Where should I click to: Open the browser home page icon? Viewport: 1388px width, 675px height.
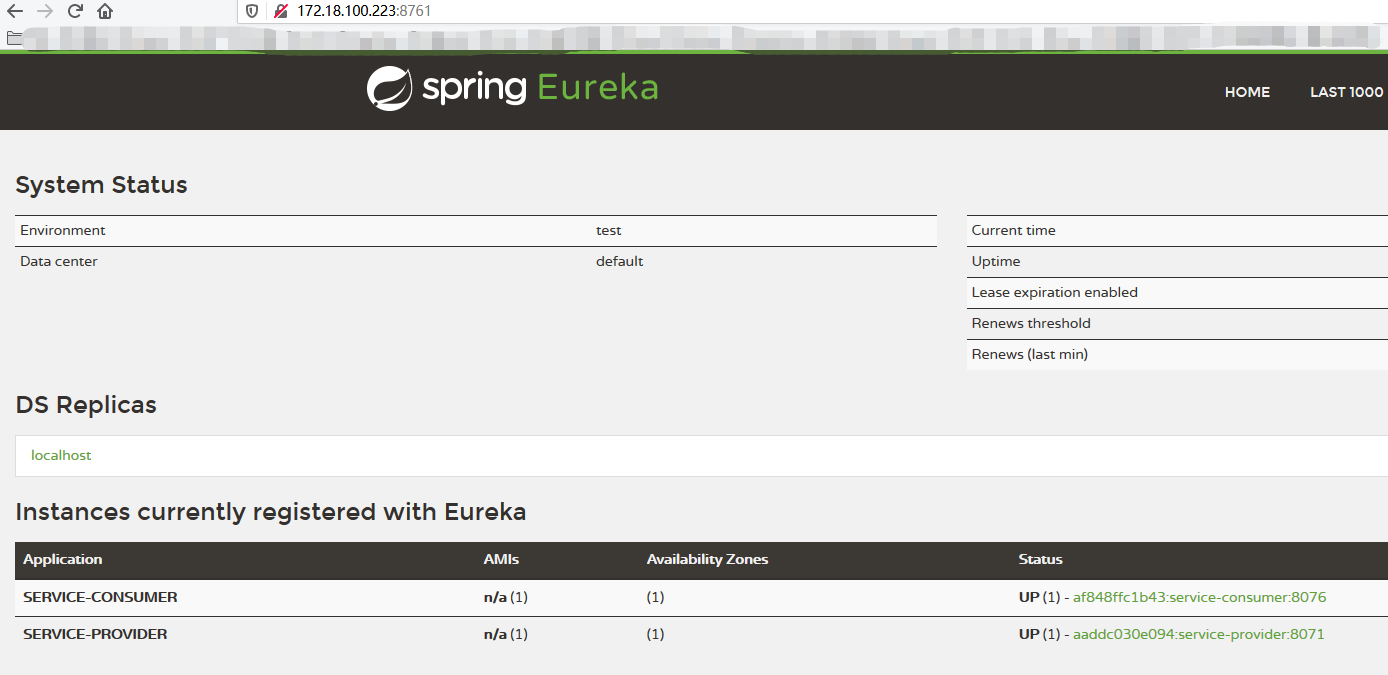coord(105,12)
